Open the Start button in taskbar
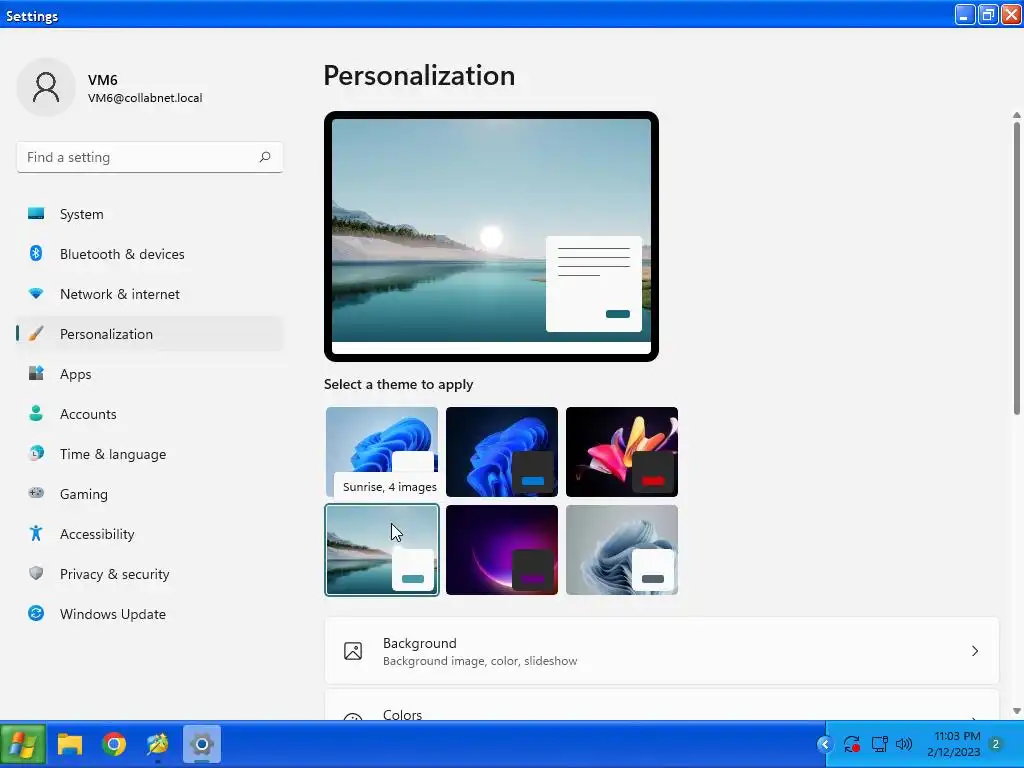Screen dimensions: 1024x768 (23, 744)
